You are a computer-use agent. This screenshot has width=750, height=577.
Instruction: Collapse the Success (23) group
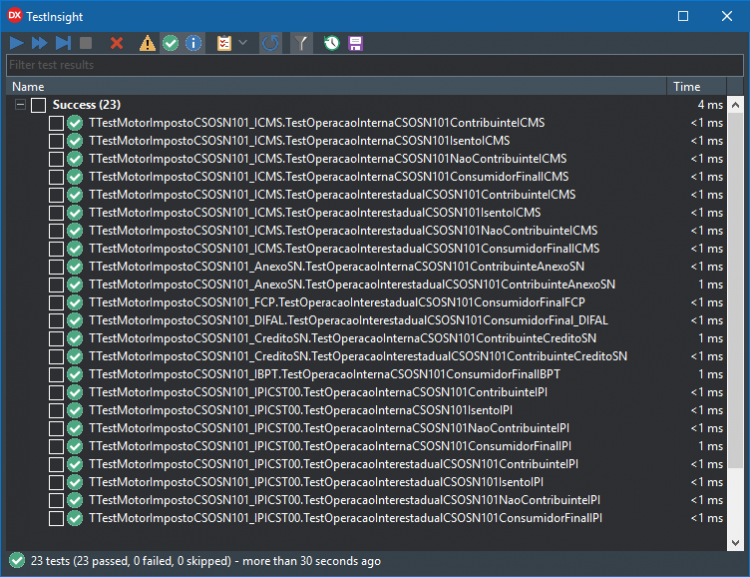point(20,104)
